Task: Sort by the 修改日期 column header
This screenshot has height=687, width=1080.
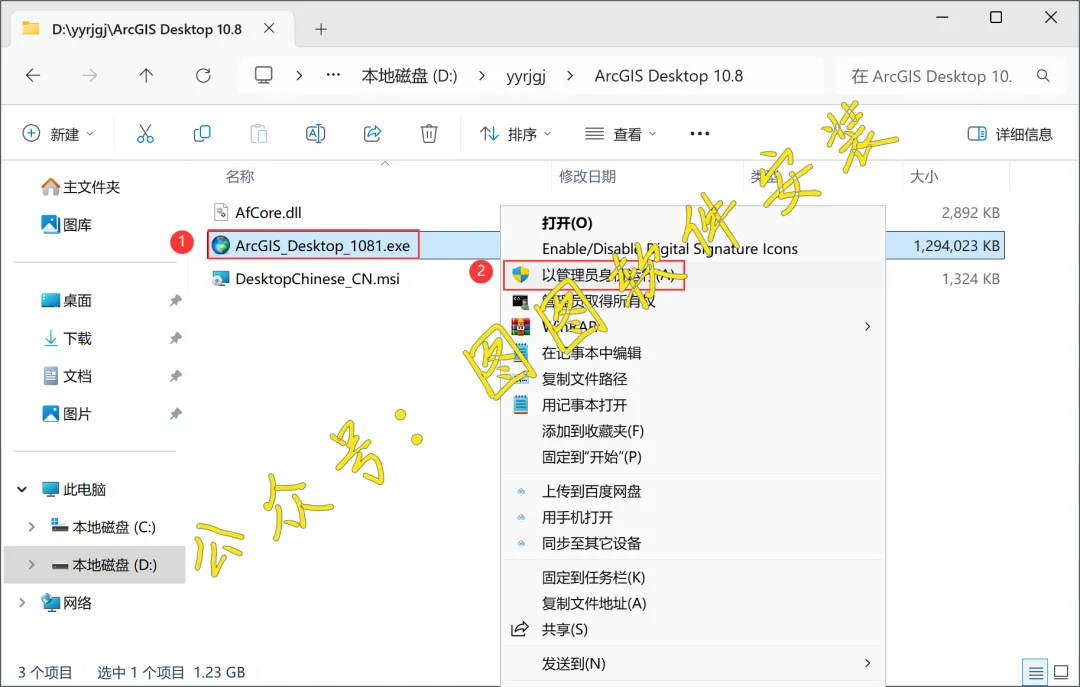Action: [x=588, y=176]
